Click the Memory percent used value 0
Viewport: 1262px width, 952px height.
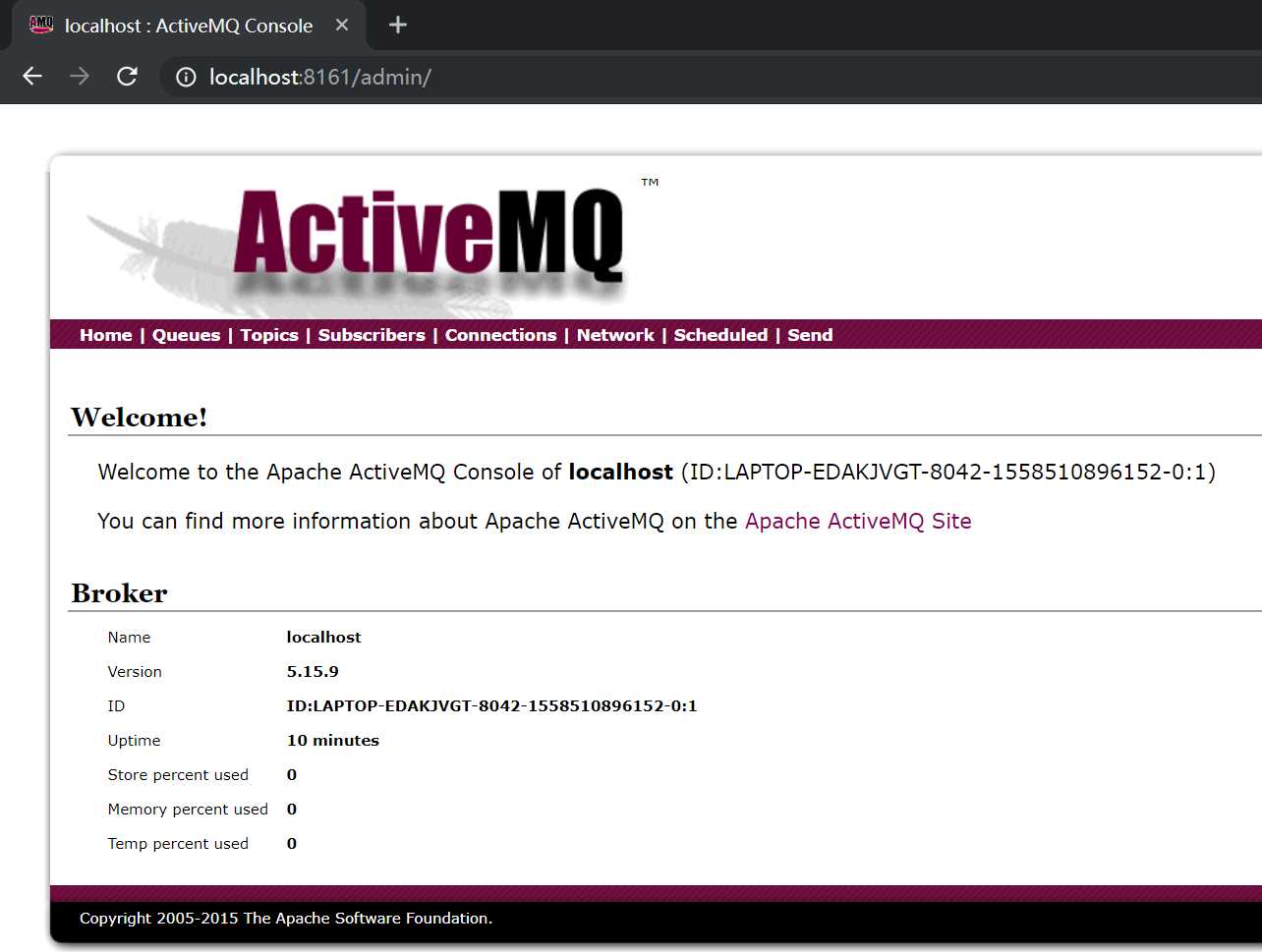[292, 810]
